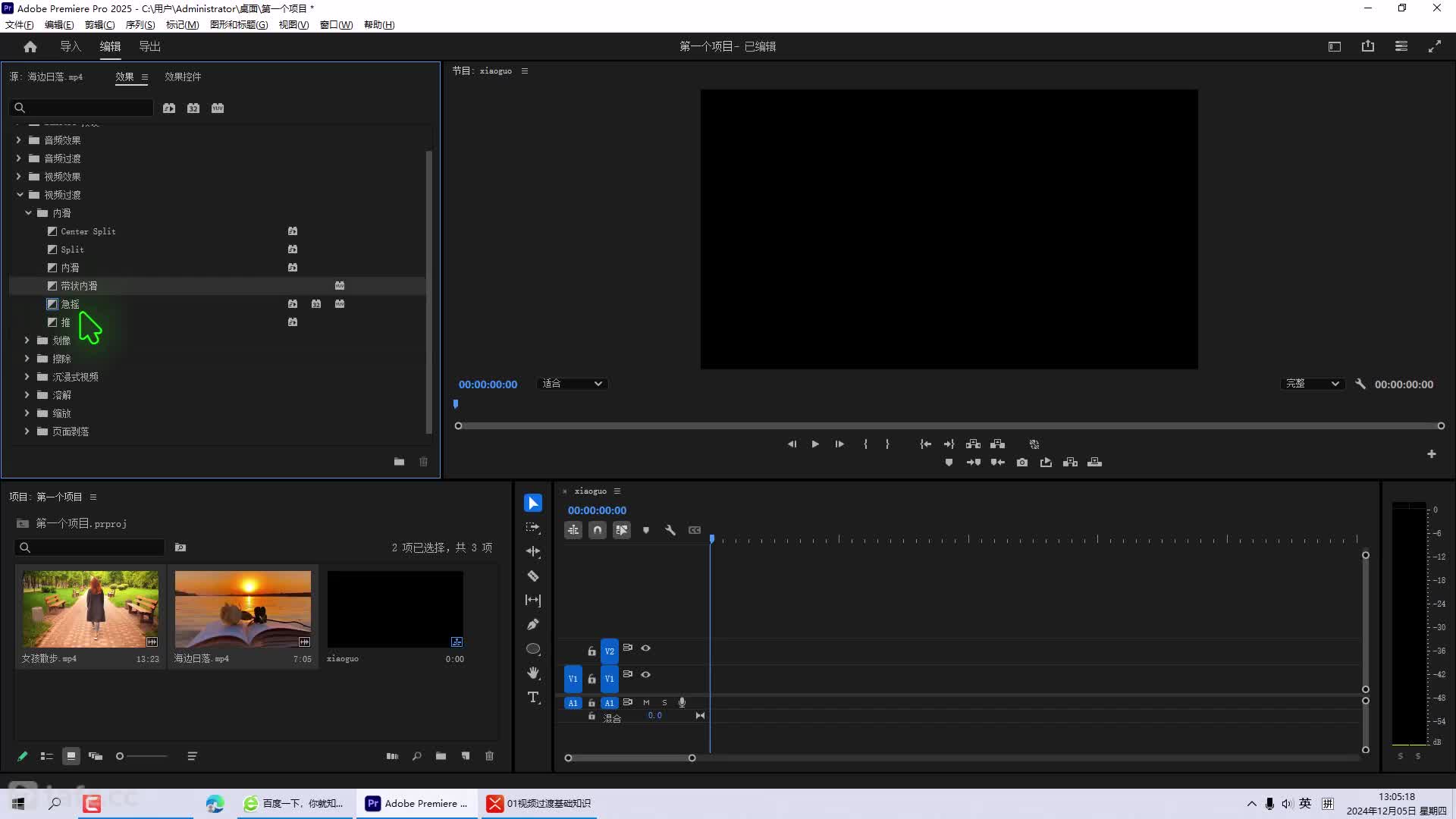This screenshot has height=819, width=1456.
Task: Open the zoom level 适合 dropdown
Action: [573, 384]
